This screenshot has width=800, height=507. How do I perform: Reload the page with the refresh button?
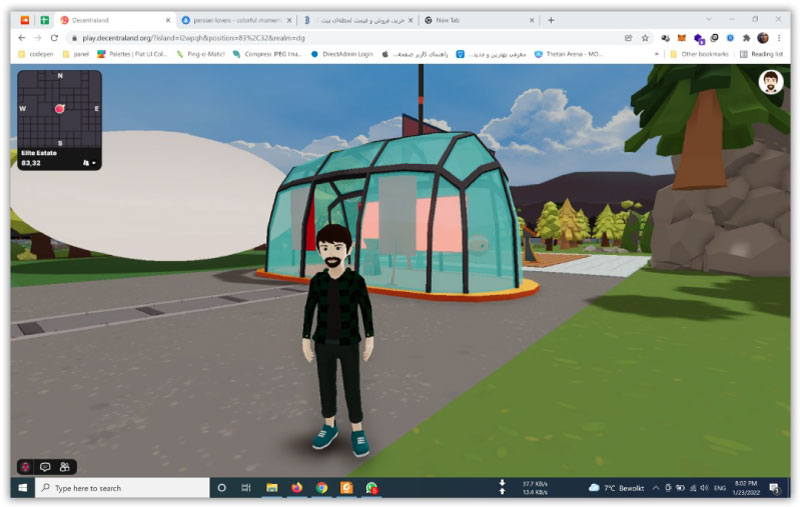(x=54, y=38)
